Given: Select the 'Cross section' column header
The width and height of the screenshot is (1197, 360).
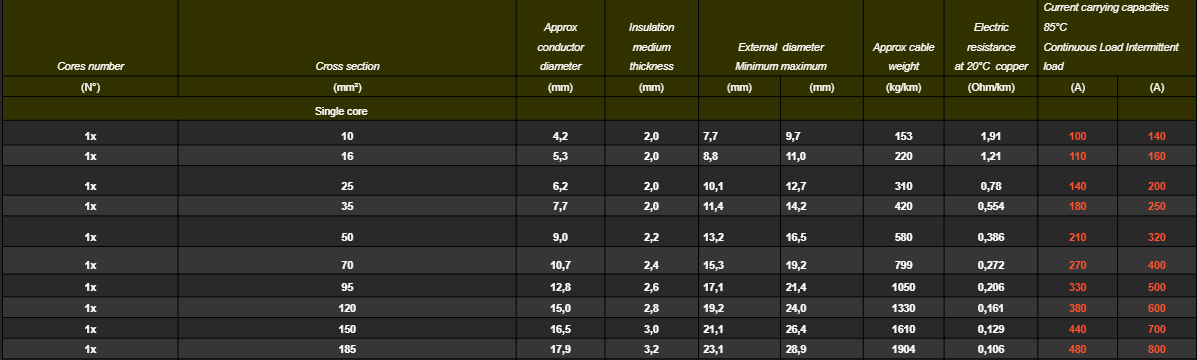Looking at the screenshot, I should pos(347,66).
